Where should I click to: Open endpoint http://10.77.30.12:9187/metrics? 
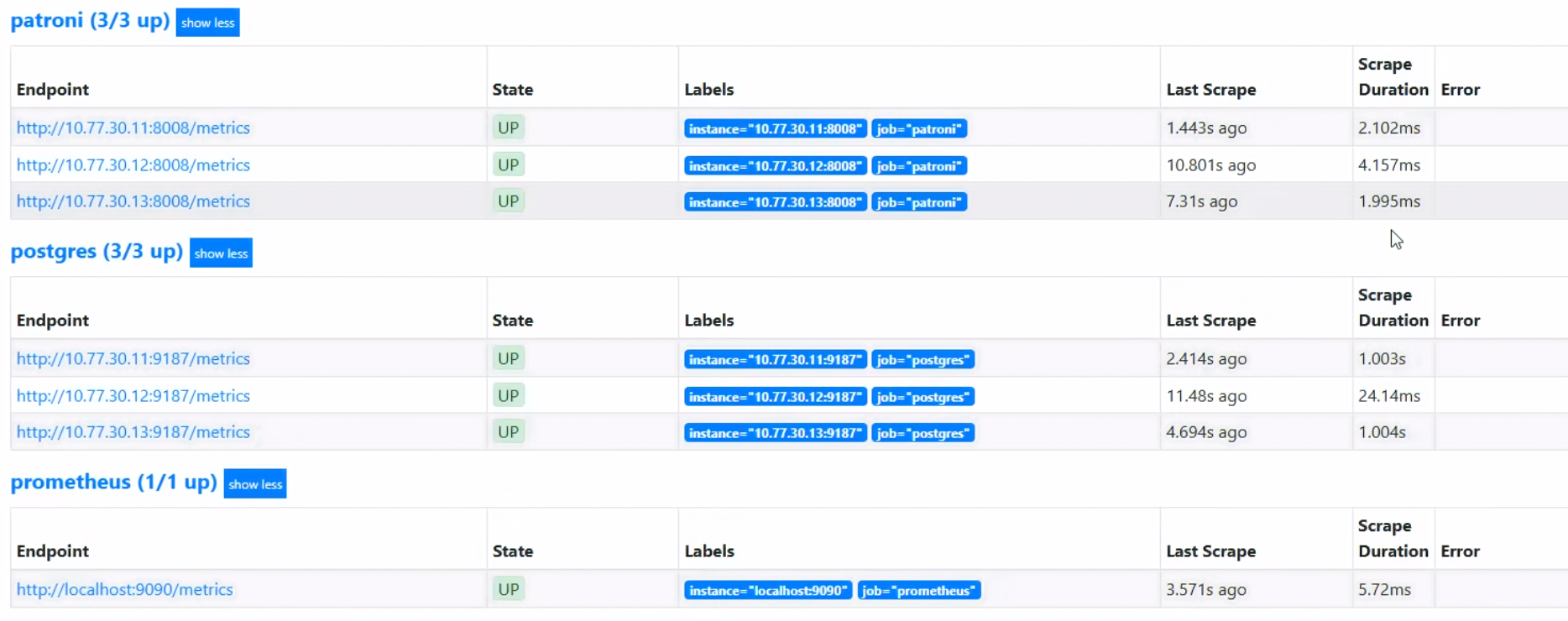tap(133, 395)
